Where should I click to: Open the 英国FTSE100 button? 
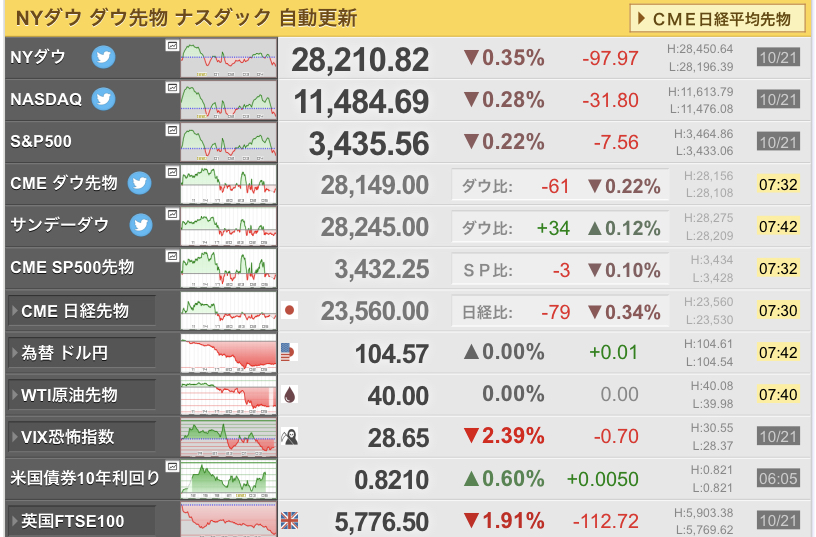coord(82,521)
